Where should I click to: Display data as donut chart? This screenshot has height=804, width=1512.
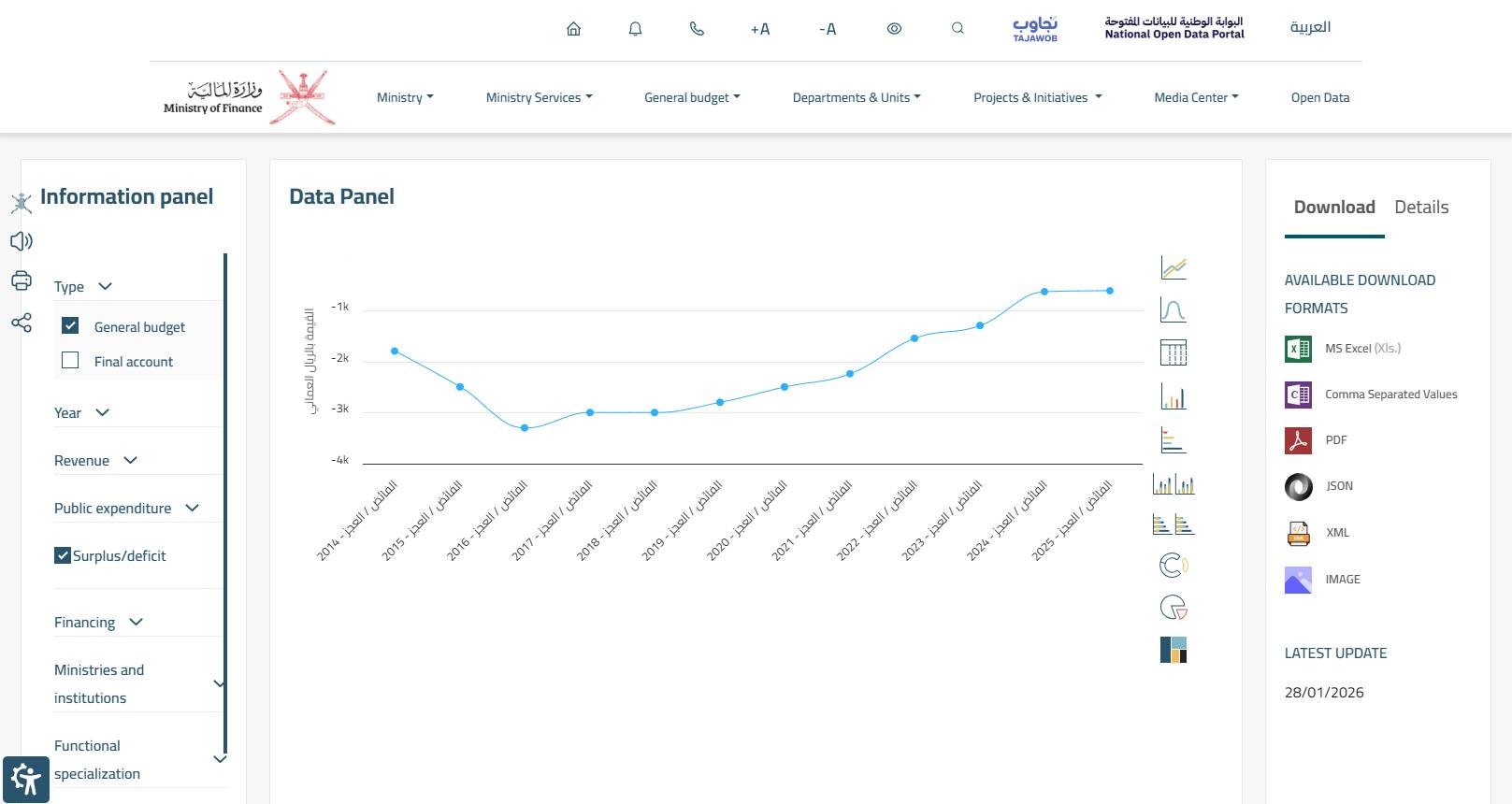click(x=1174, y=565)
